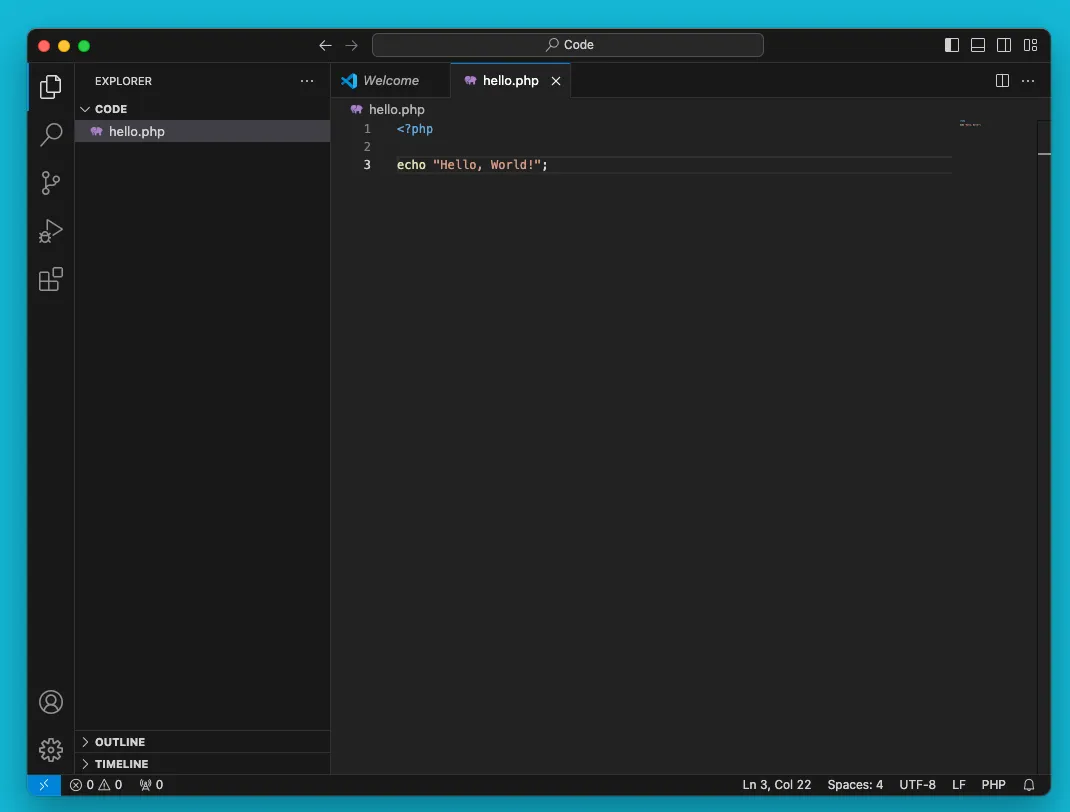
Task: Expand the Timeline section
Action: pos(121,764)
